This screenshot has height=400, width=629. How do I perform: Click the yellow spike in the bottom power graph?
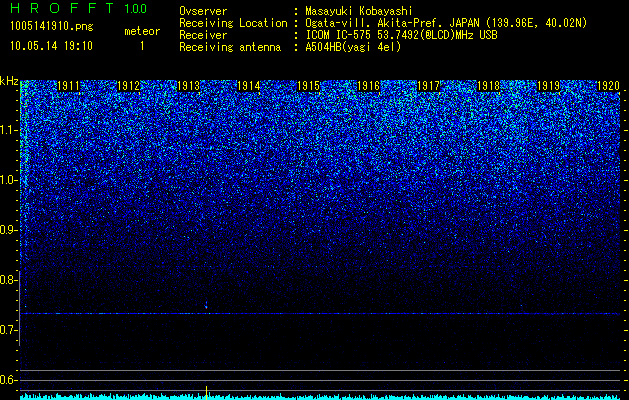pyautogui.click(x=206, y=392)
